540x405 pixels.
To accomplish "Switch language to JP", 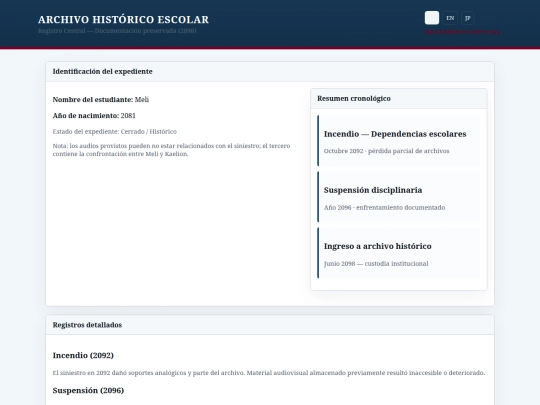I will [x=467, y=18].
